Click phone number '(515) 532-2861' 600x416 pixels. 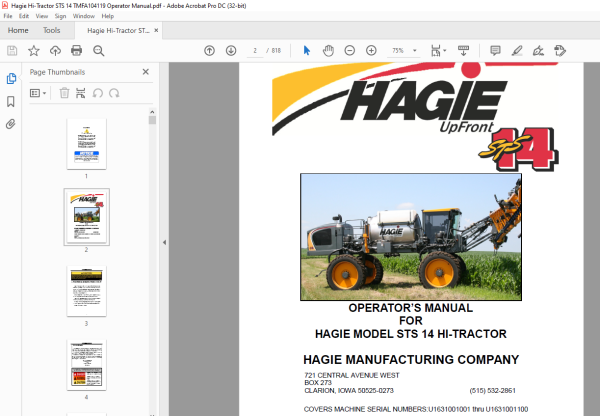(x=492, y=391)
